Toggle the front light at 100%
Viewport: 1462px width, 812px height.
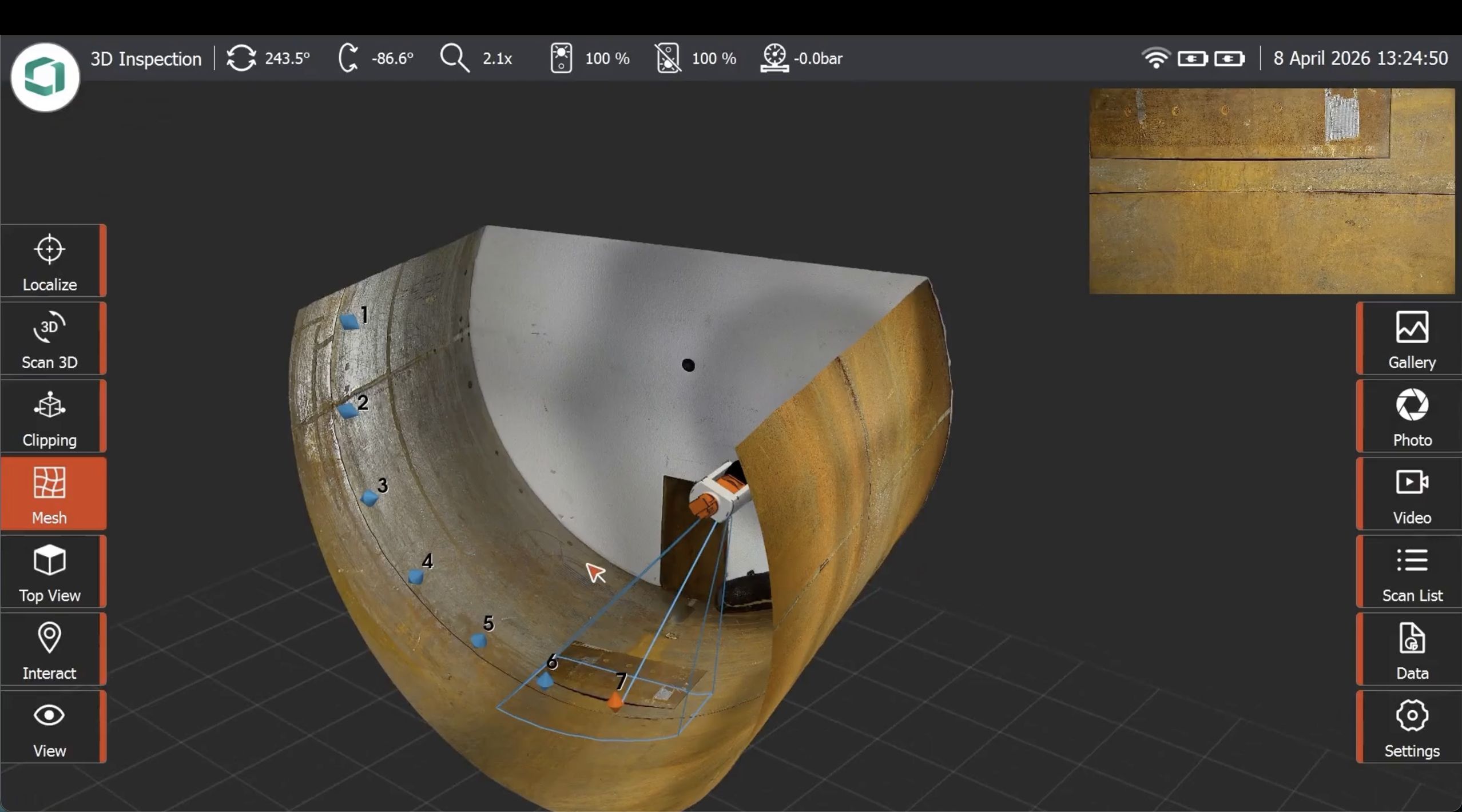(x=588, y=57)
